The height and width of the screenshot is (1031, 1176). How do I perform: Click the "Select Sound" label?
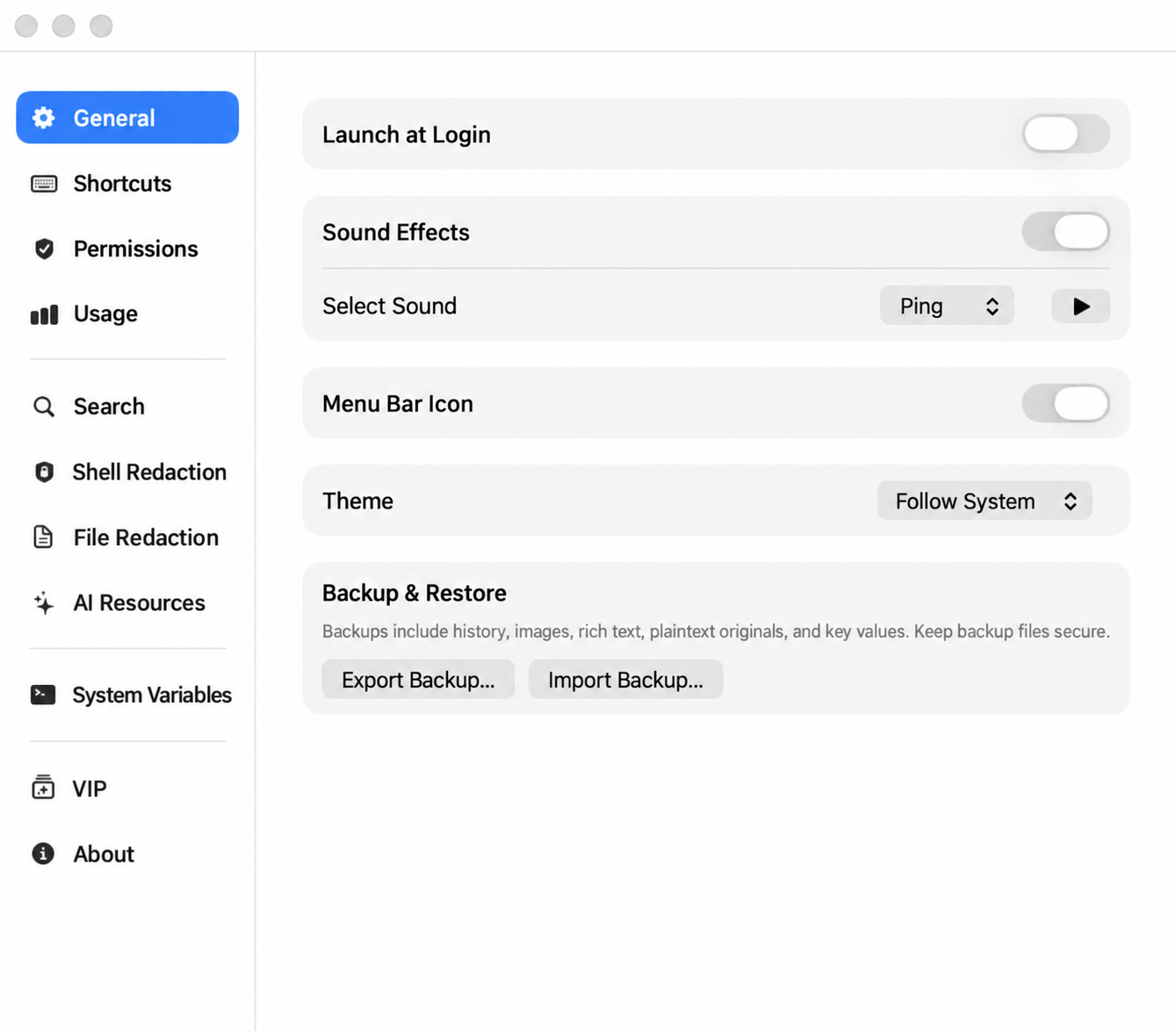click(x=389, y=306)
